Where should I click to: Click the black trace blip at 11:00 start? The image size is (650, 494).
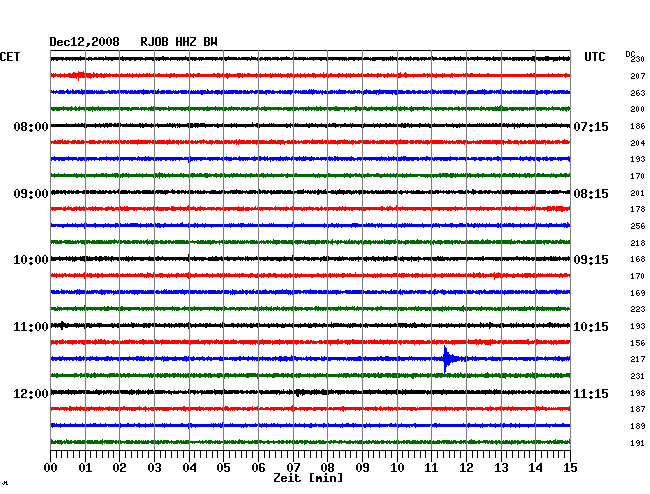62,325
